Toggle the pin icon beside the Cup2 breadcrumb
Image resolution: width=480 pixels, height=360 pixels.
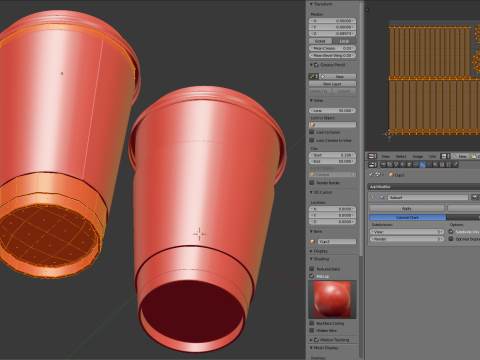coord(371,175)
